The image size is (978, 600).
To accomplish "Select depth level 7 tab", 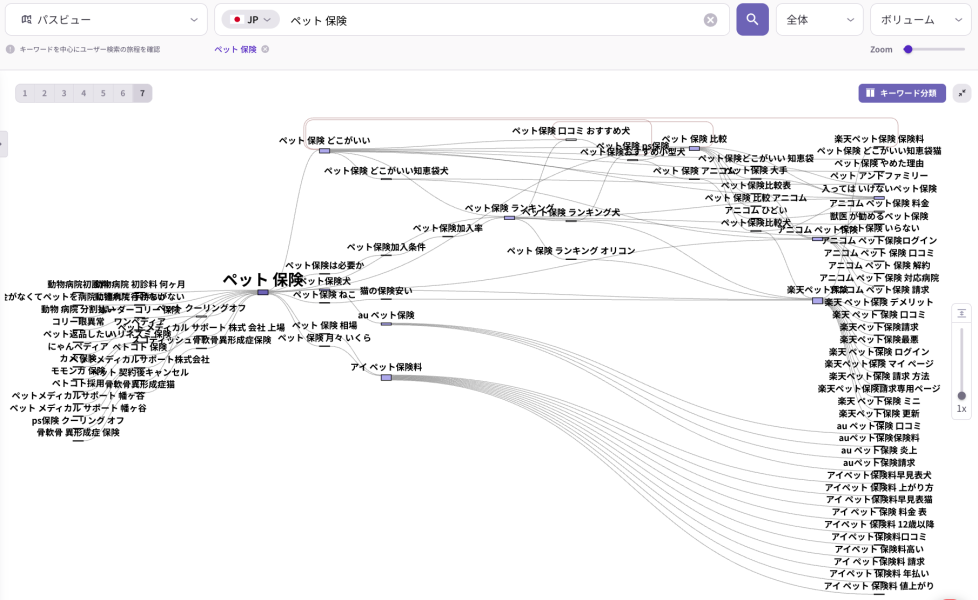I will (x=143, y=93).
